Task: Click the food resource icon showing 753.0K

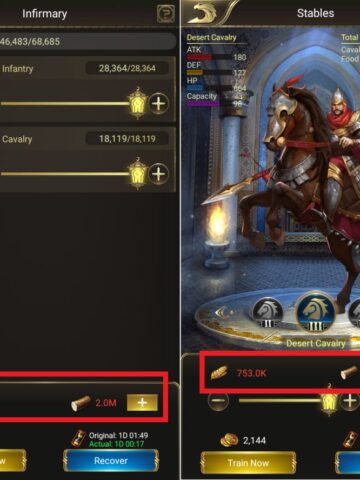Action: click(219, 373)
